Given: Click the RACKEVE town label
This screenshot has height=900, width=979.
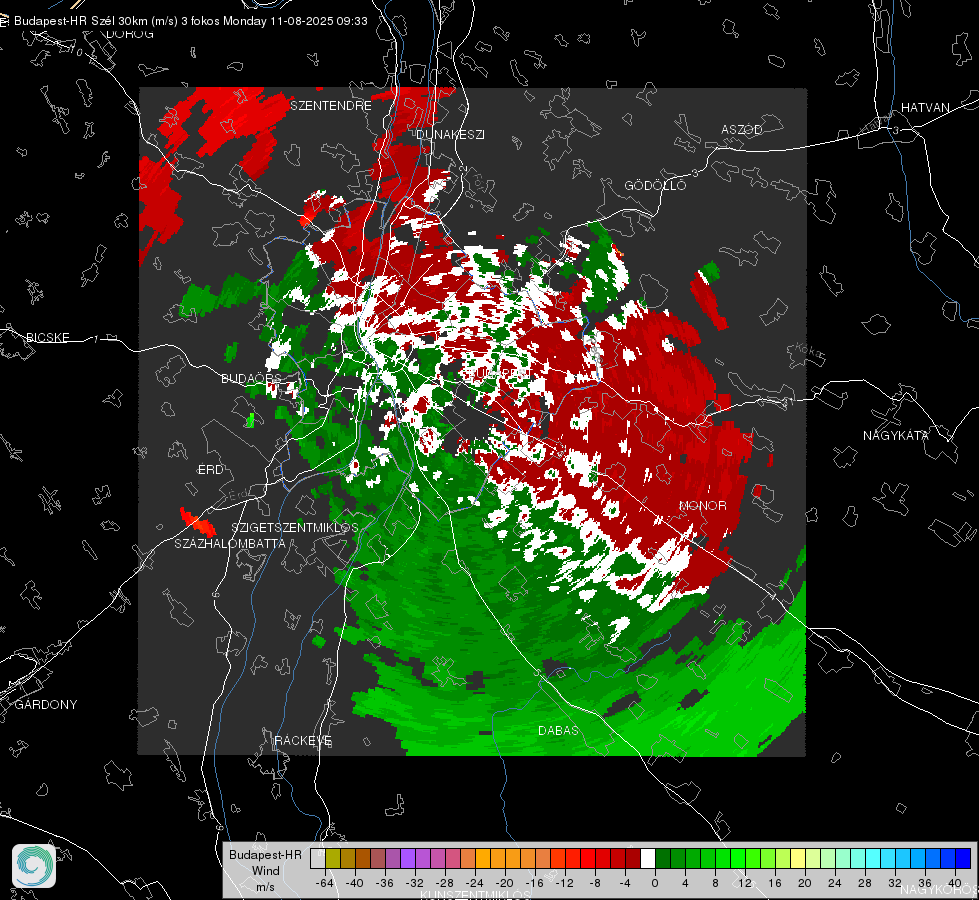Looking at the screenshot, I should (x=303, y=740).
